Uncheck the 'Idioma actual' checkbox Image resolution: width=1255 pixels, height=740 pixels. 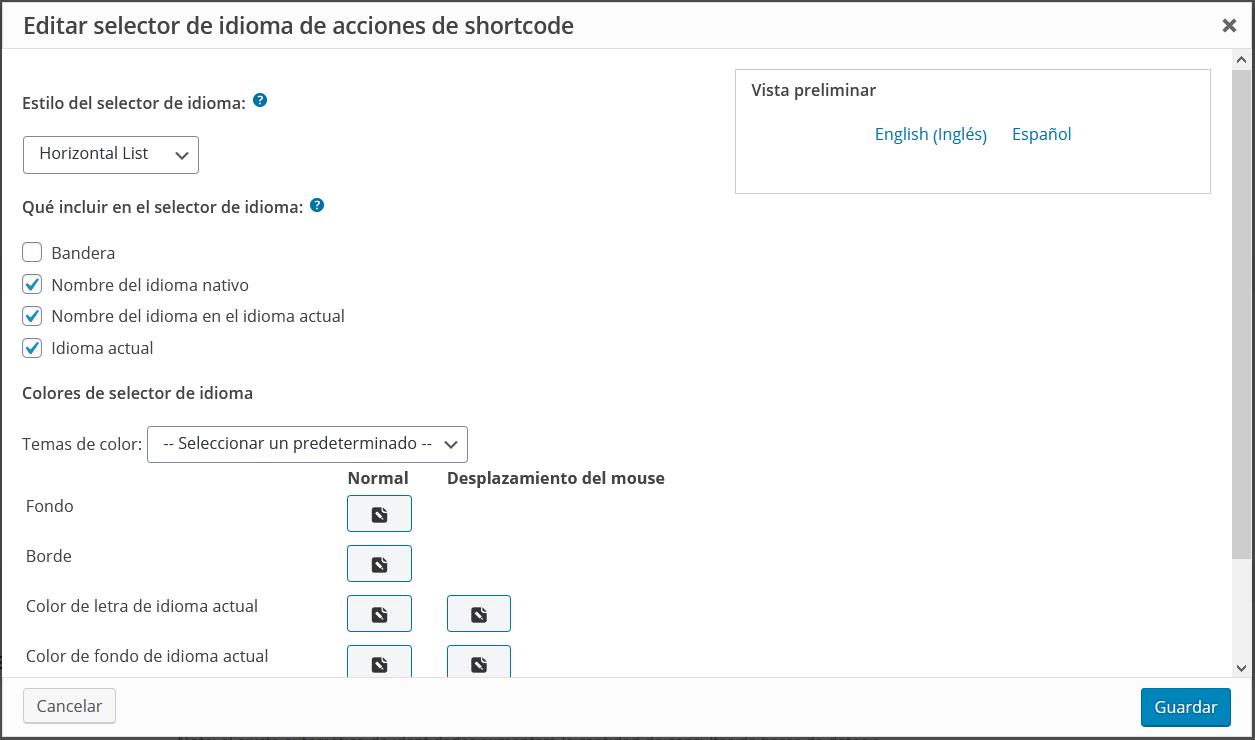click(x=33, y=348)
